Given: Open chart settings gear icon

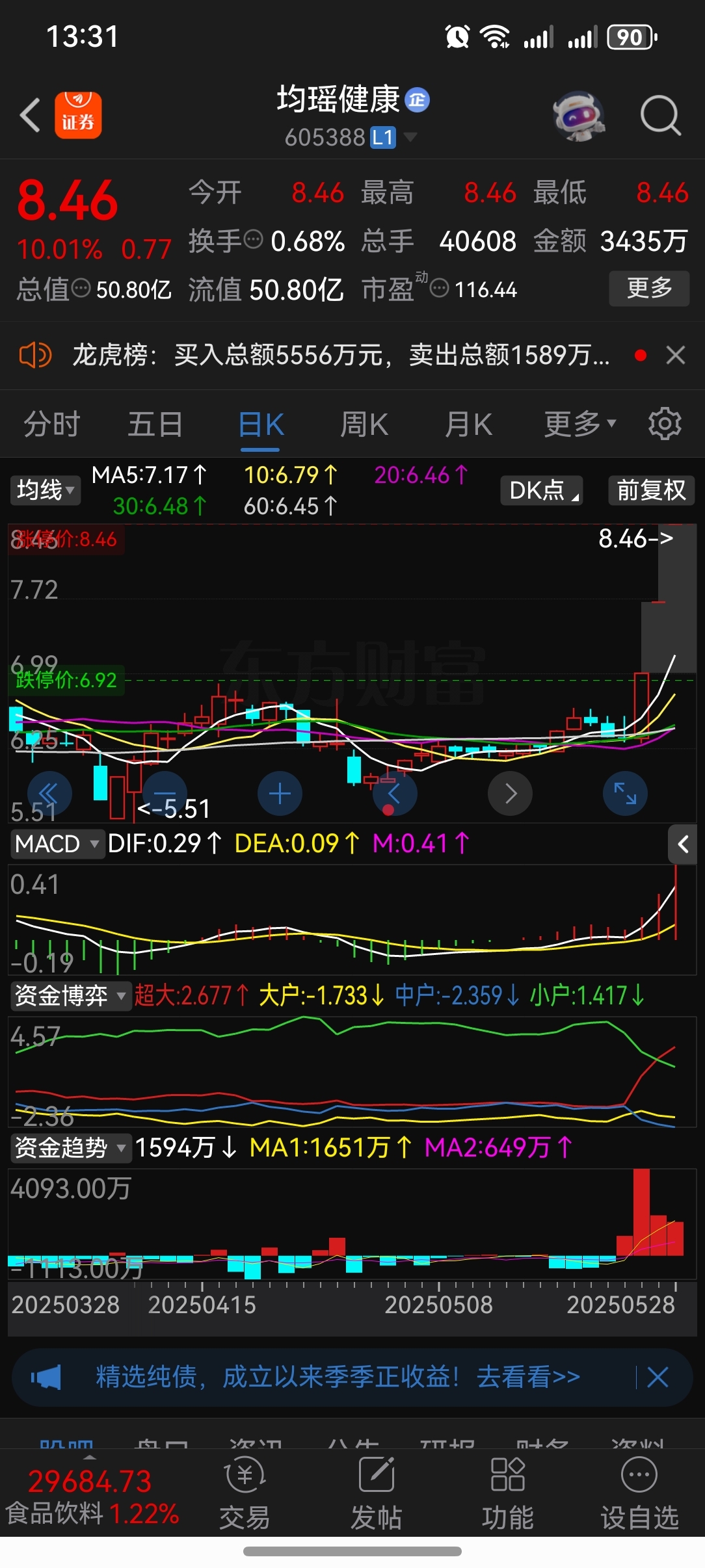Looking at the screenshot, I should [665, 424].
